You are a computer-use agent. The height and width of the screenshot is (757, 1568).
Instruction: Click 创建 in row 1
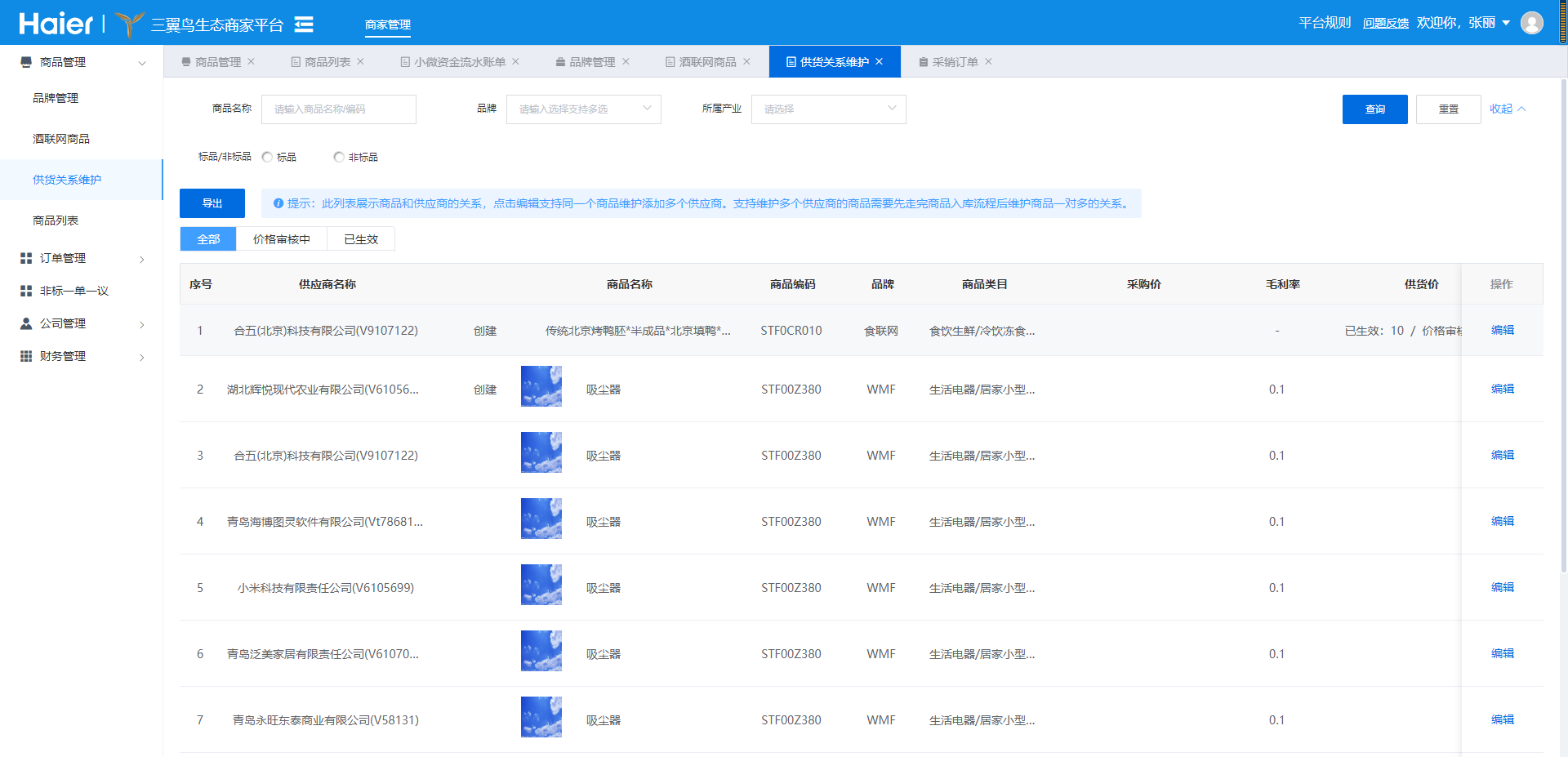coord(485,331)
